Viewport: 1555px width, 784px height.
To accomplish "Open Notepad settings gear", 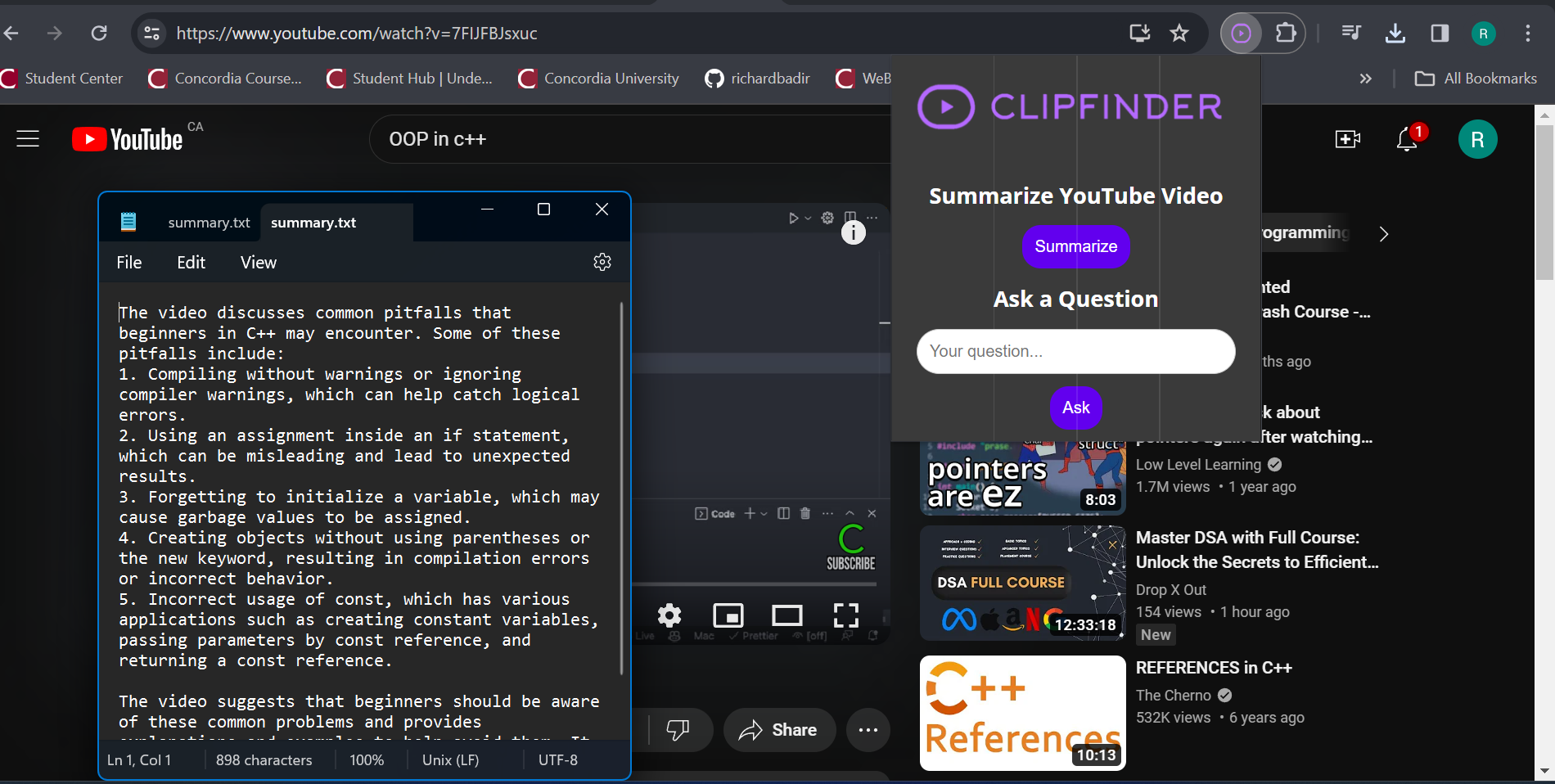I will click(602, 262).
